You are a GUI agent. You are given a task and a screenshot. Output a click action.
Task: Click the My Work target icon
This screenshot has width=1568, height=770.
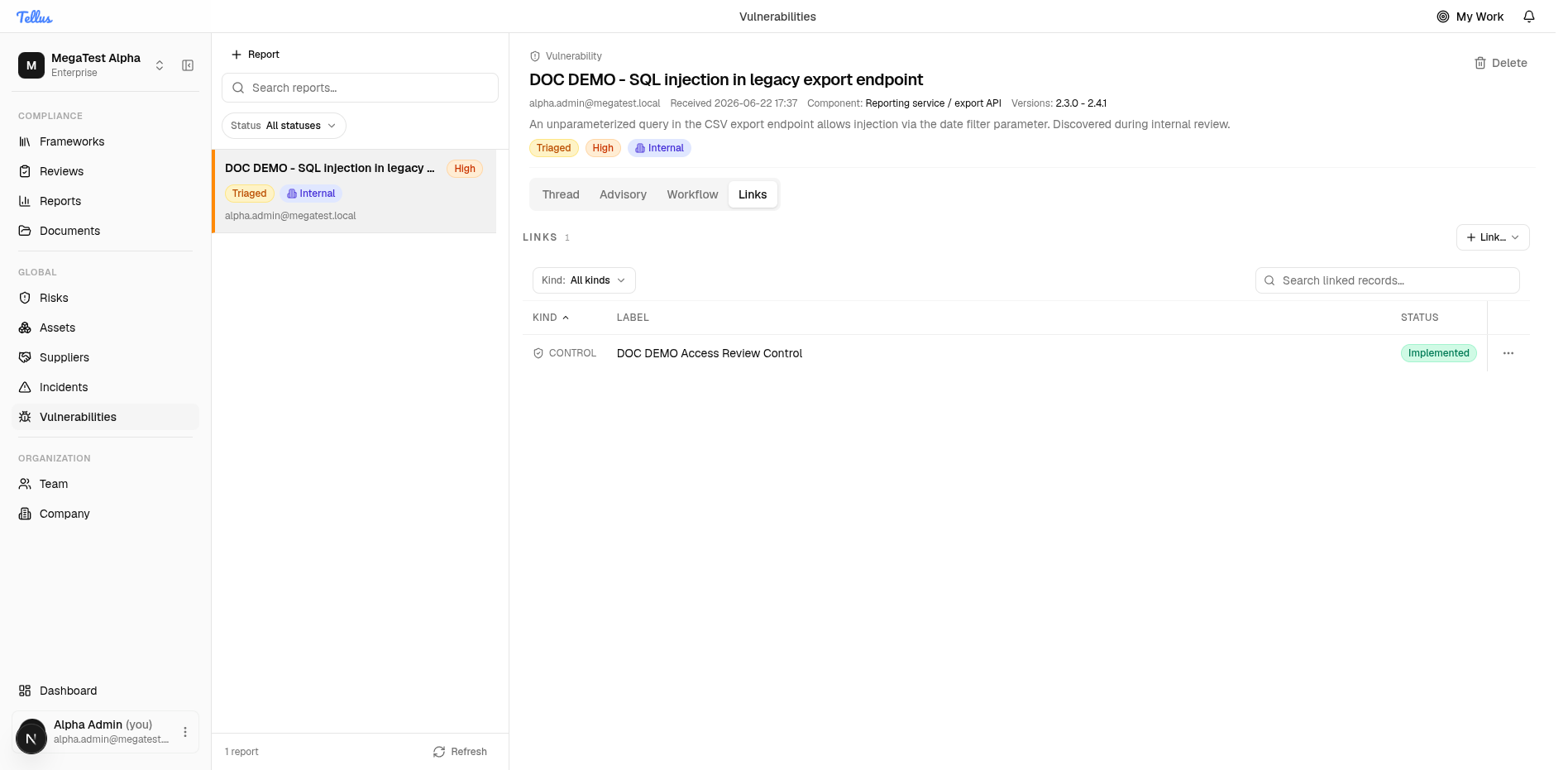pos(1443,17)
